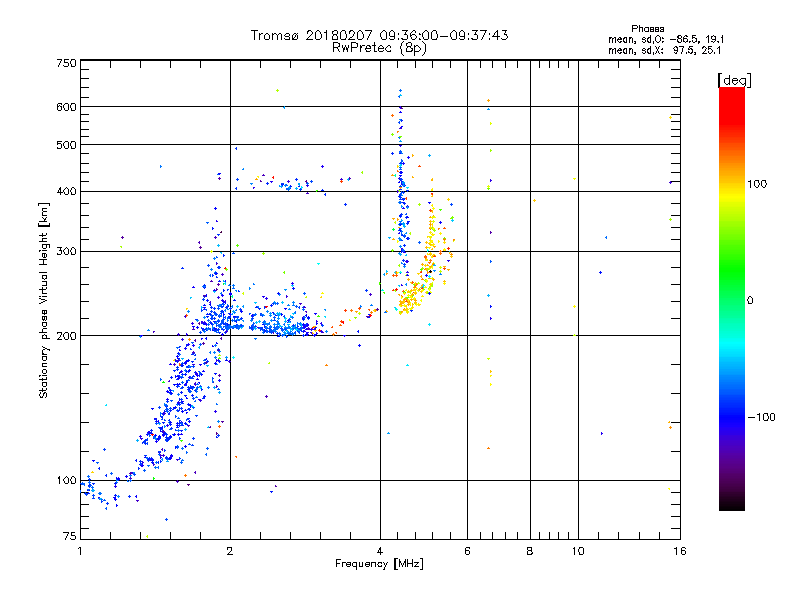
Task: Click the colorbar label "0"
Action: tap(750, 301)
